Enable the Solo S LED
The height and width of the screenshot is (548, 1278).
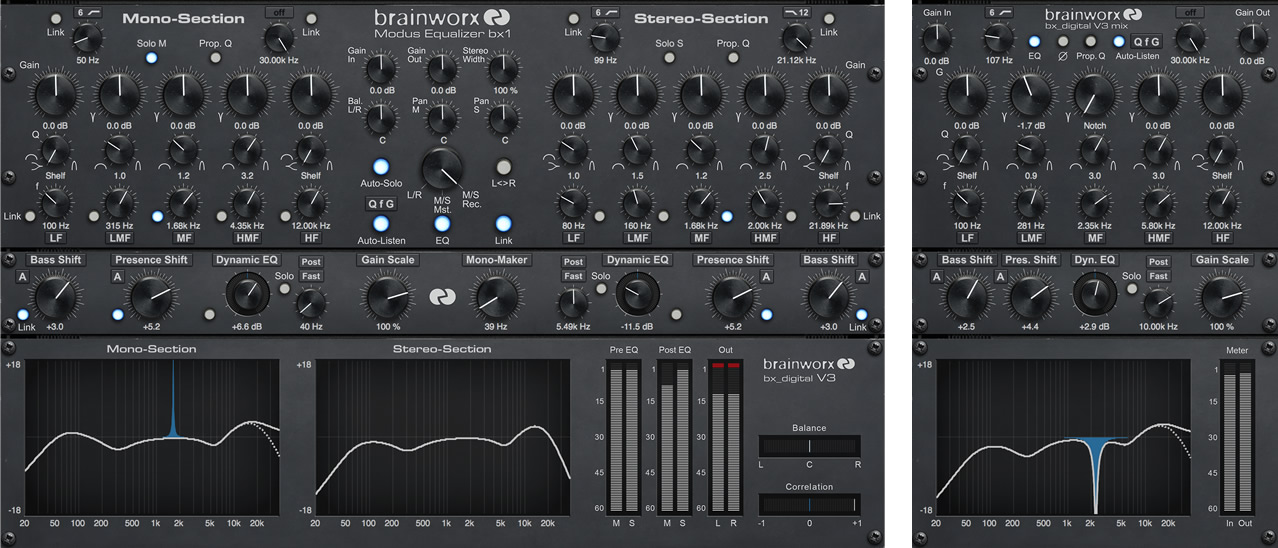[668, 58]
